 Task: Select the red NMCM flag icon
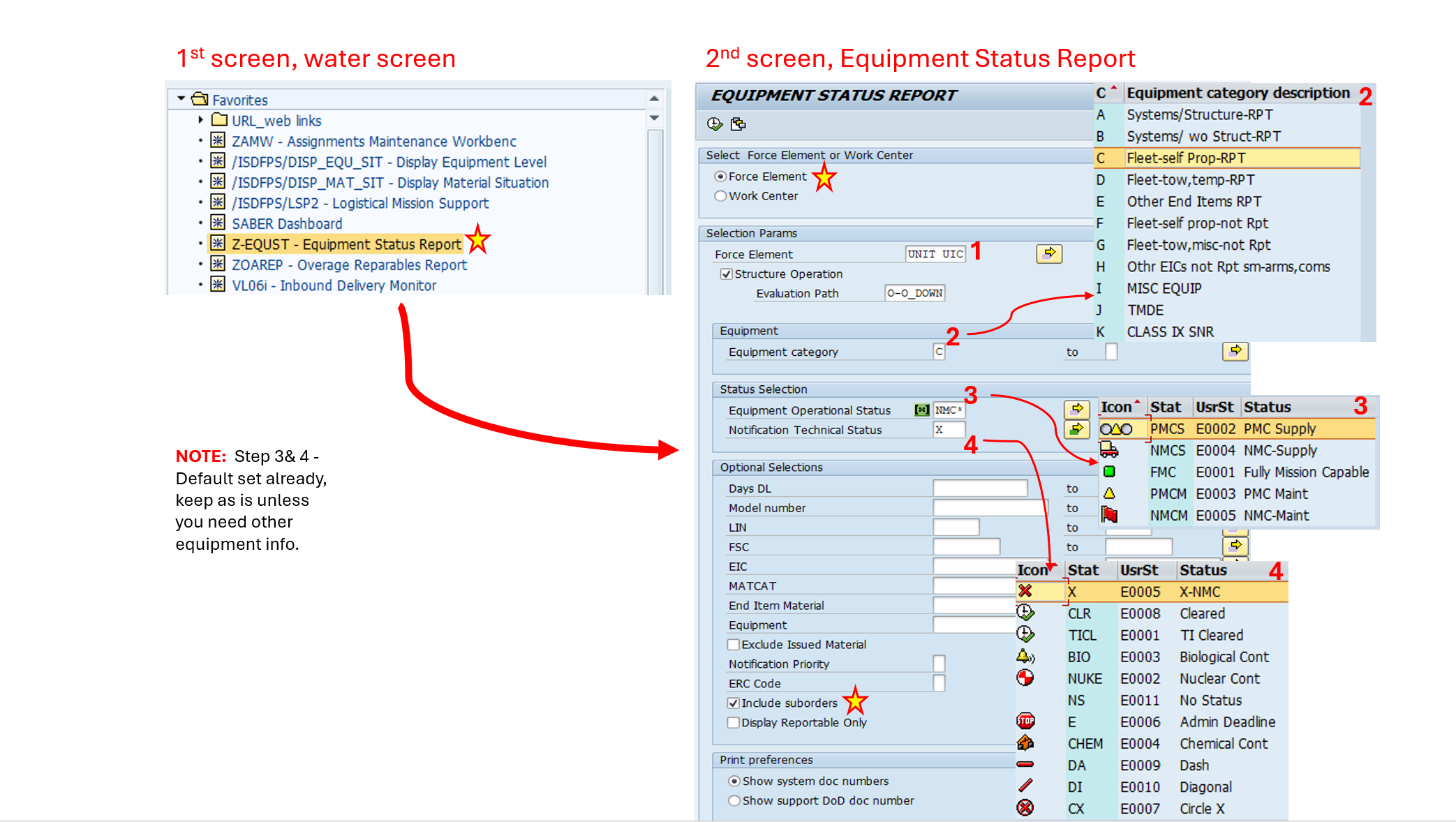[1109, 515]
